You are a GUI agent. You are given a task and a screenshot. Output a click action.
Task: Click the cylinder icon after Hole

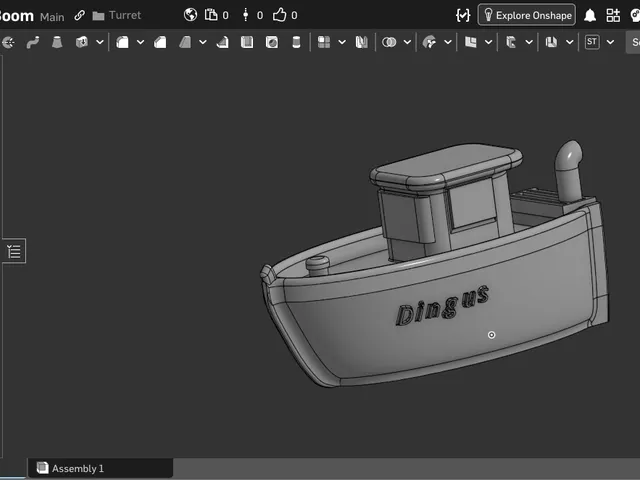(296, 42)
